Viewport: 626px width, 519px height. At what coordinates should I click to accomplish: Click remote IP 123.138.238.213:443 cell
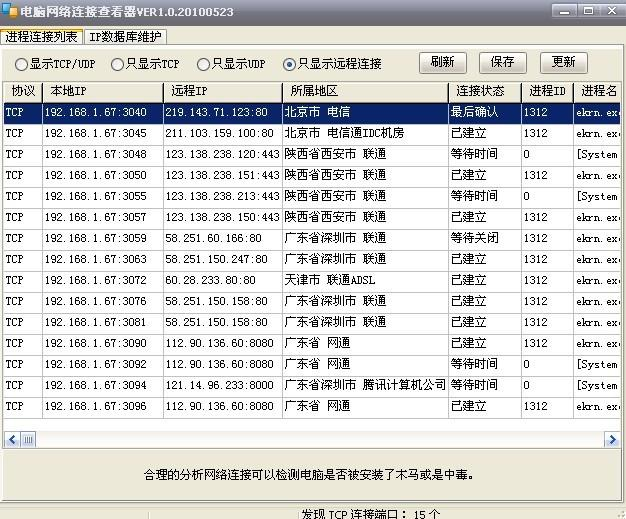click(x=222, y=197)
